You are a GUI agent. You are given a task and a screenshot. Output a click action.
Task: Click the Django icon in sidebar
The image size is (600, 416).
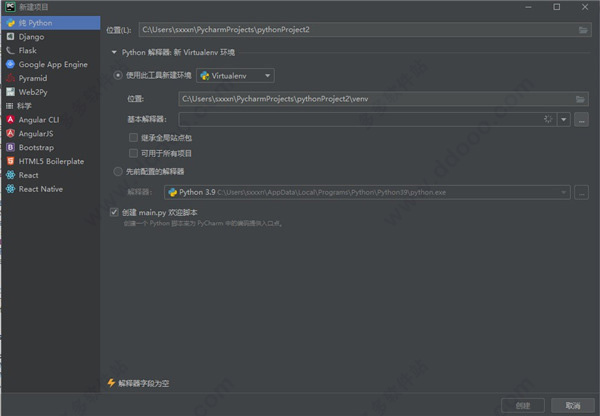10,37
